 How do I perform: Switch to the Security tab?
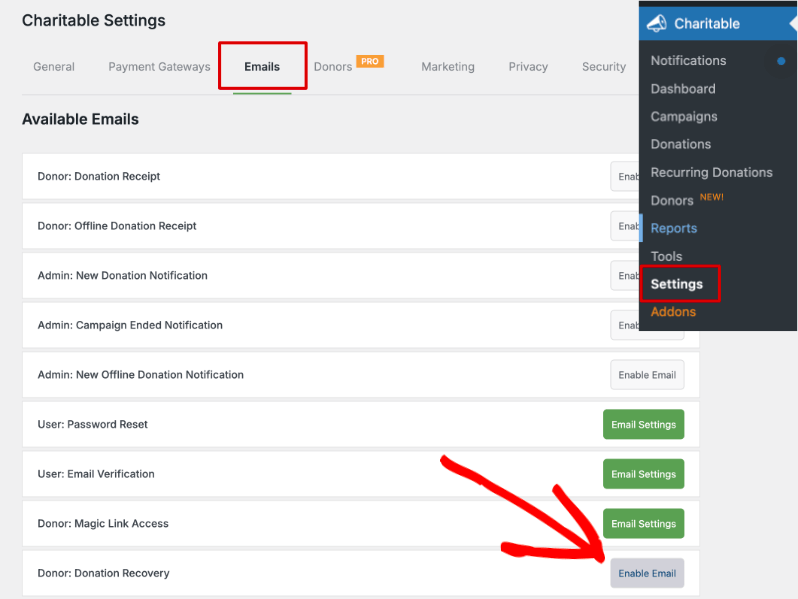point(604,67)
